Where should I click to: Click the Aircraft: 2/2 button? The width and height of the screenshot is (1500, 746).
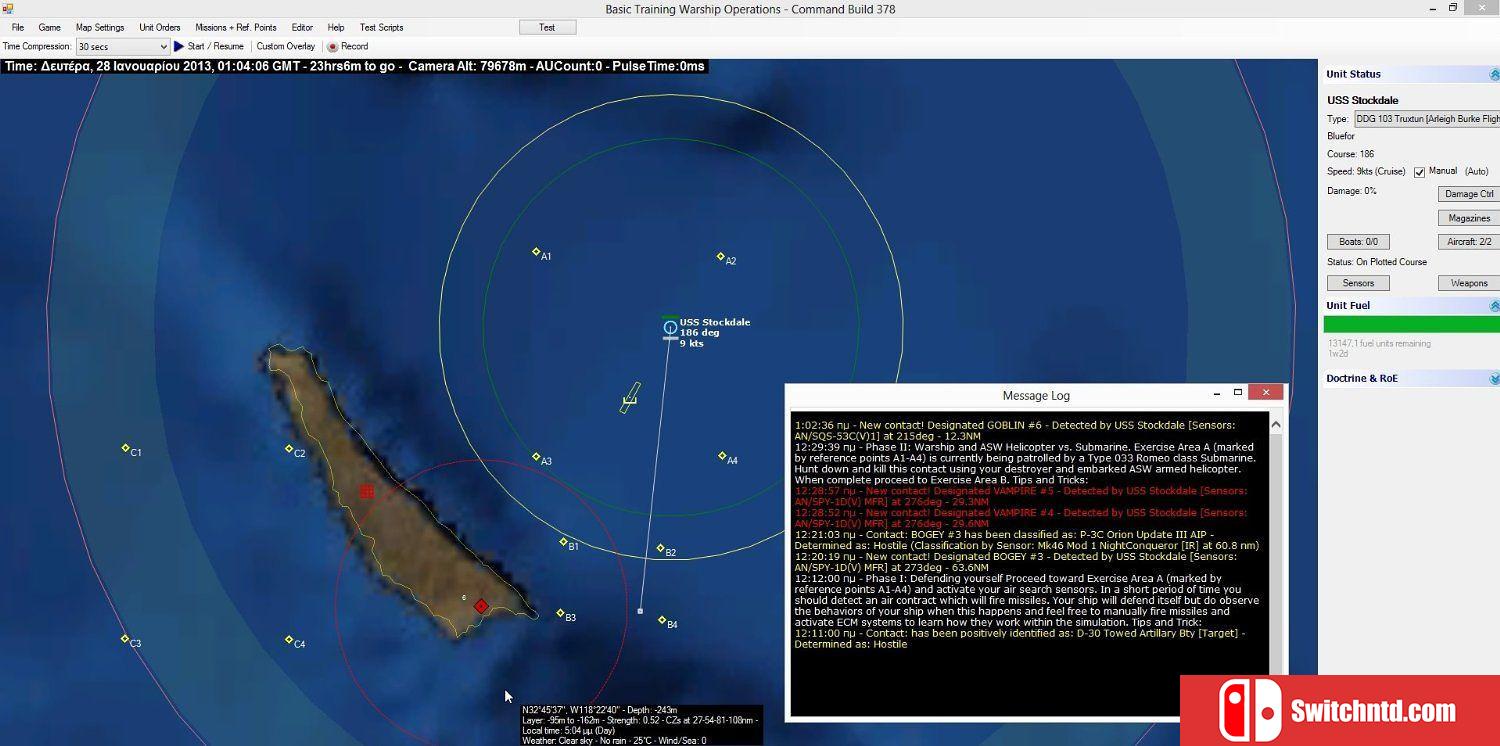1469,242
